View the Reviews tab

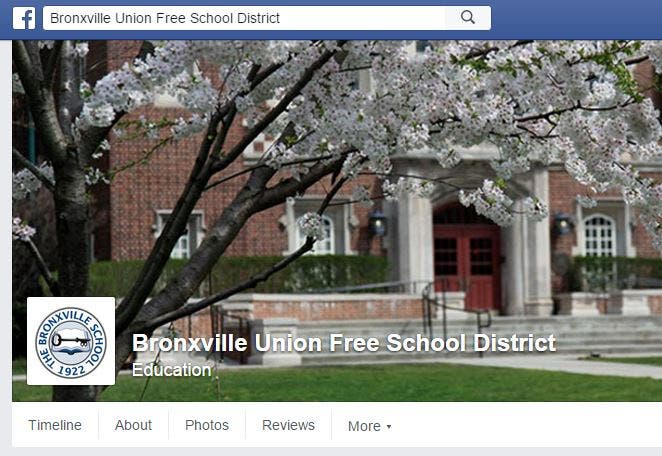(288, 425)
